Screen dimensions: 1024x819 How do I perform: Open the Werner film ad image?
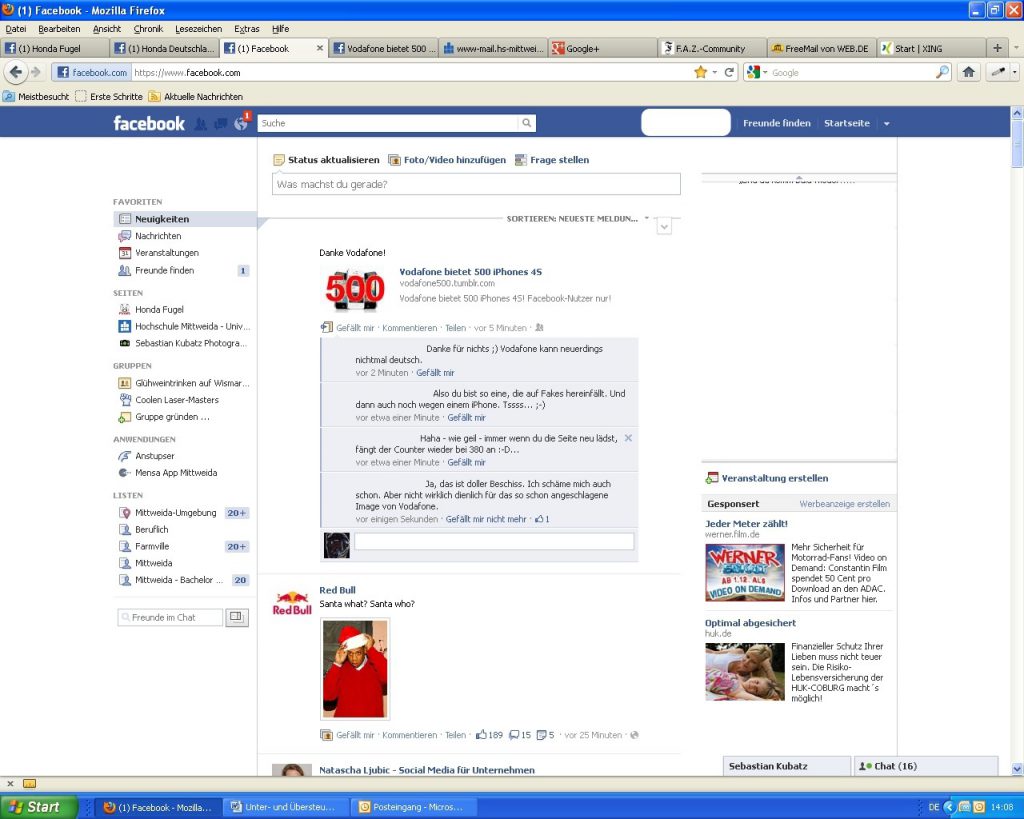(x=744, y=572)
